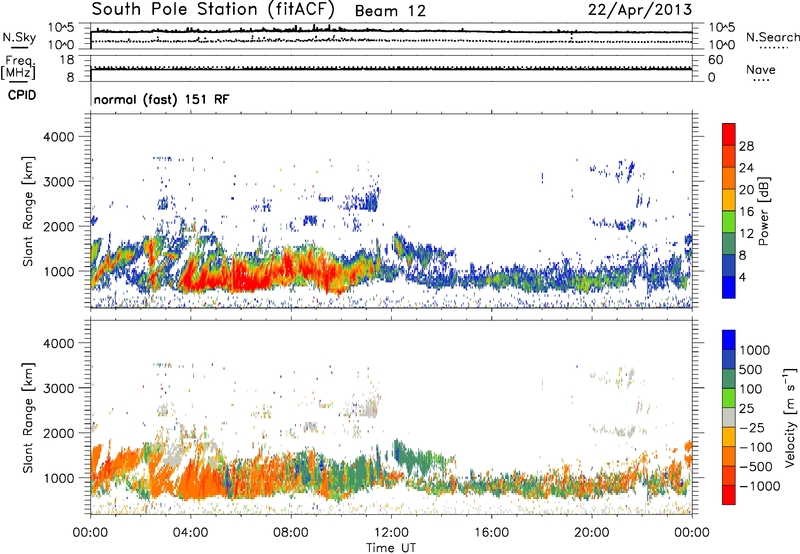The image size is (800, 554).
Task: Click the "-1000" label on velocity colorbar
Action: [x=759, y=486]
